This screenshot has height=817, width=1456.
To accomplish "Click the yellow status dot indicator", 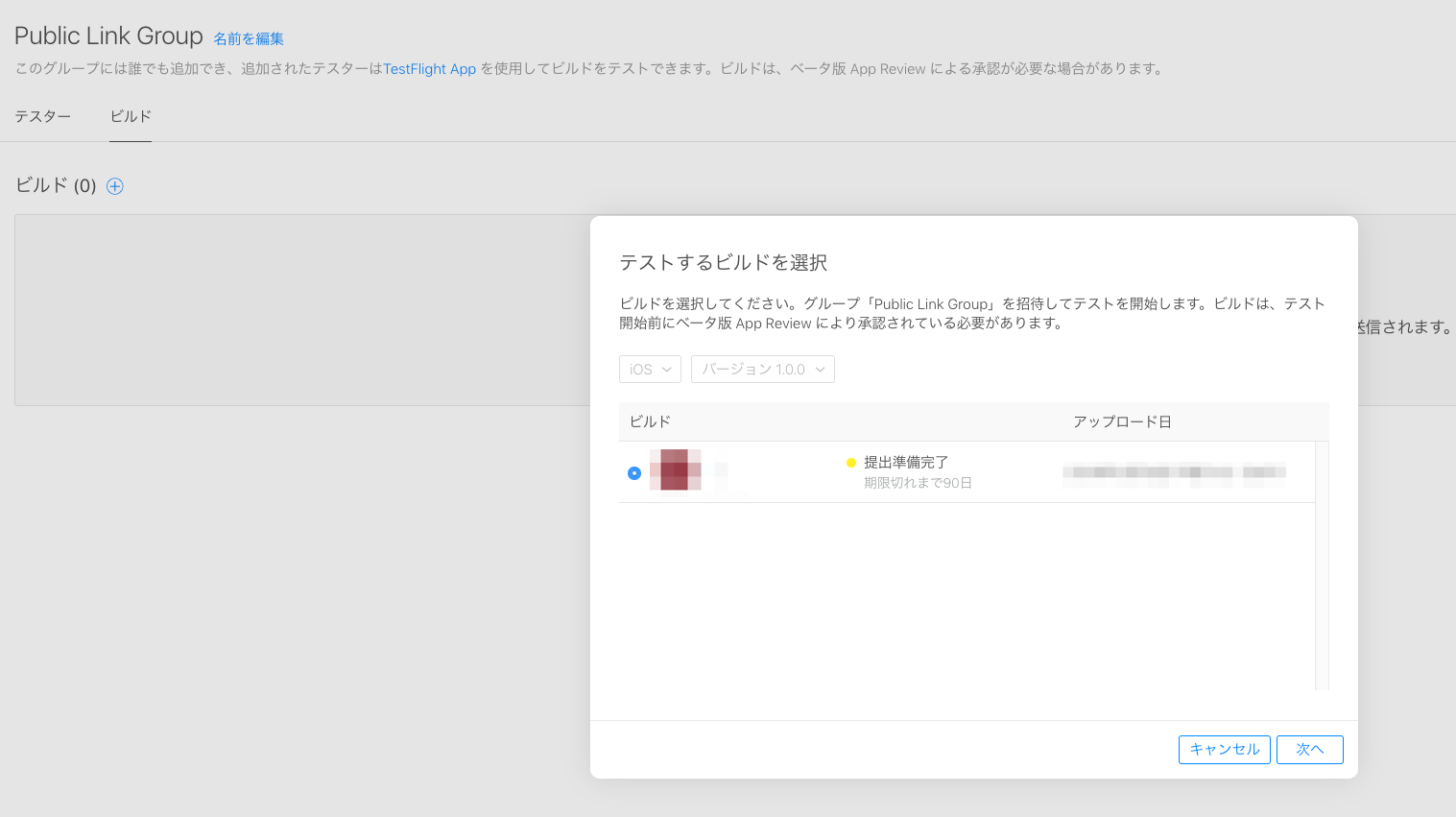I will click(x=850, y=463).
